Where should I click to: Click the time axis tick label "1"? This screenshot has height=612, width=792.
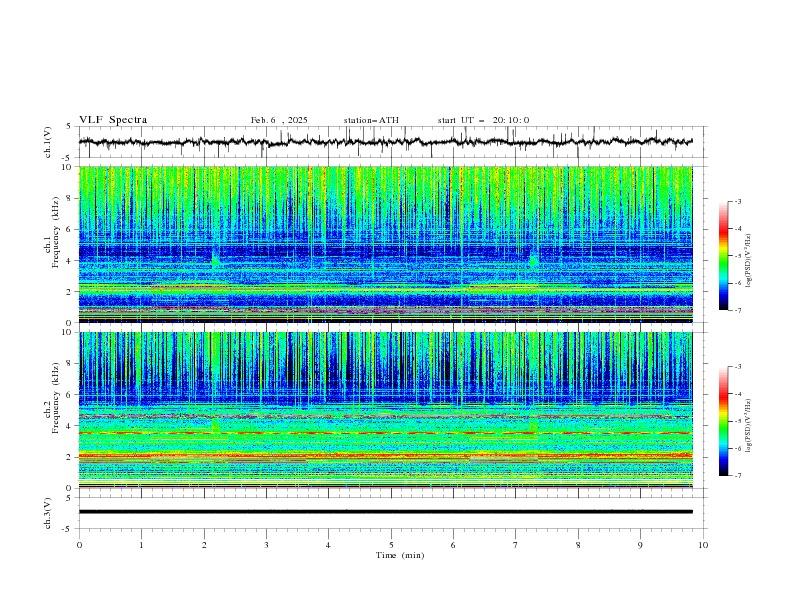[141, 545]
